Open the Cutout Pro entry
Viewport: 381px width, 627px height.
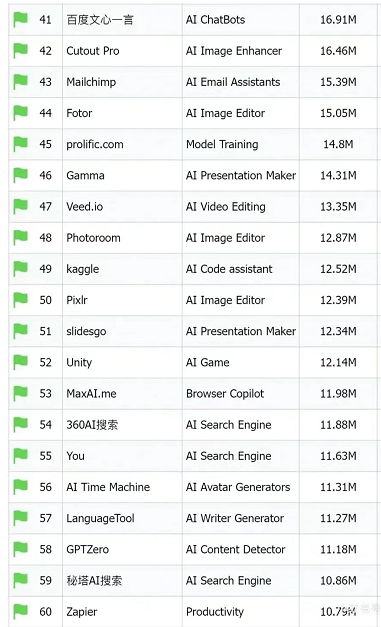click(x=93, y=51)
